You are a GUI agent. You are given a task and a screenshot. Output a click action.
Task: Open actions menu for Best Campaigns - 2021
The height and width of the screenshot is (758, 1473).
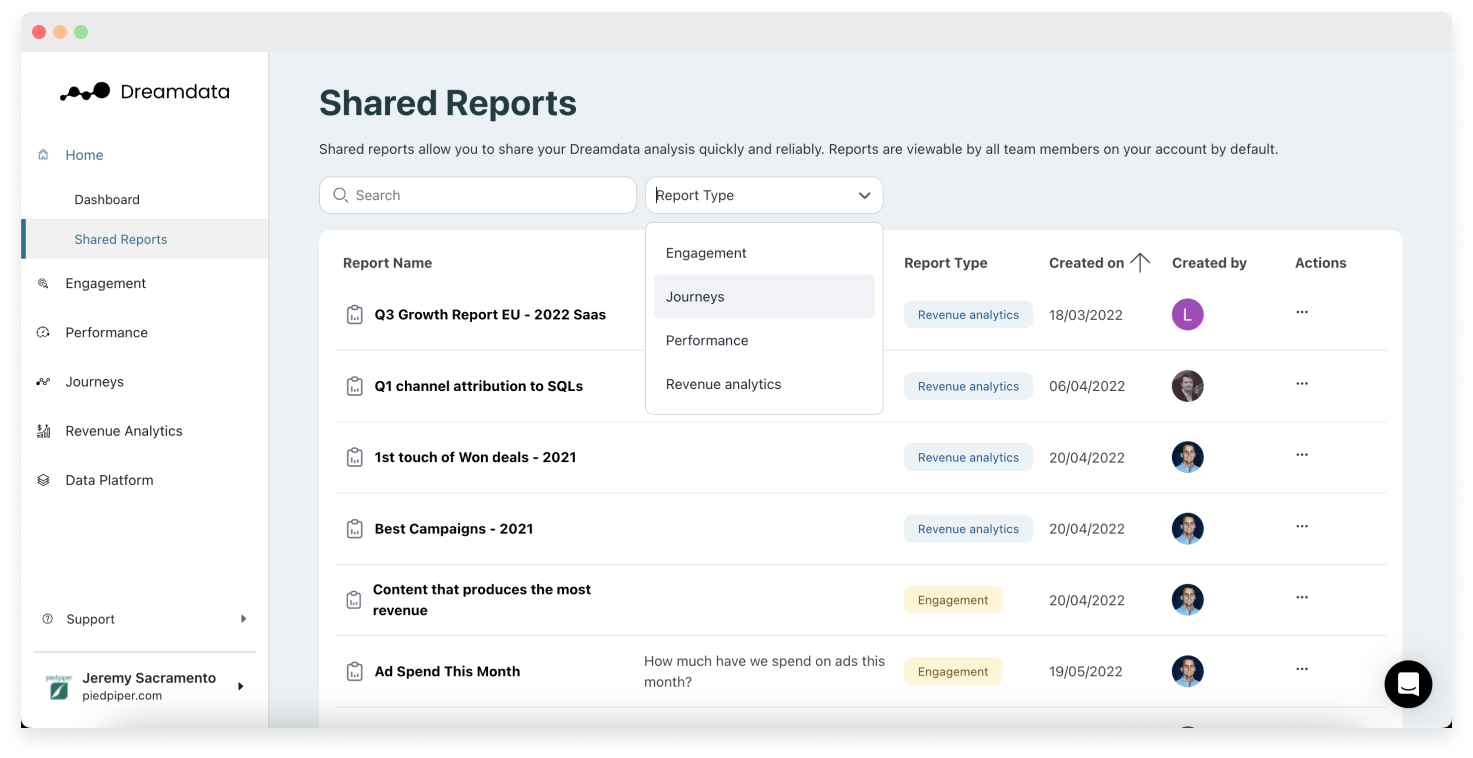coord(1302,526)
